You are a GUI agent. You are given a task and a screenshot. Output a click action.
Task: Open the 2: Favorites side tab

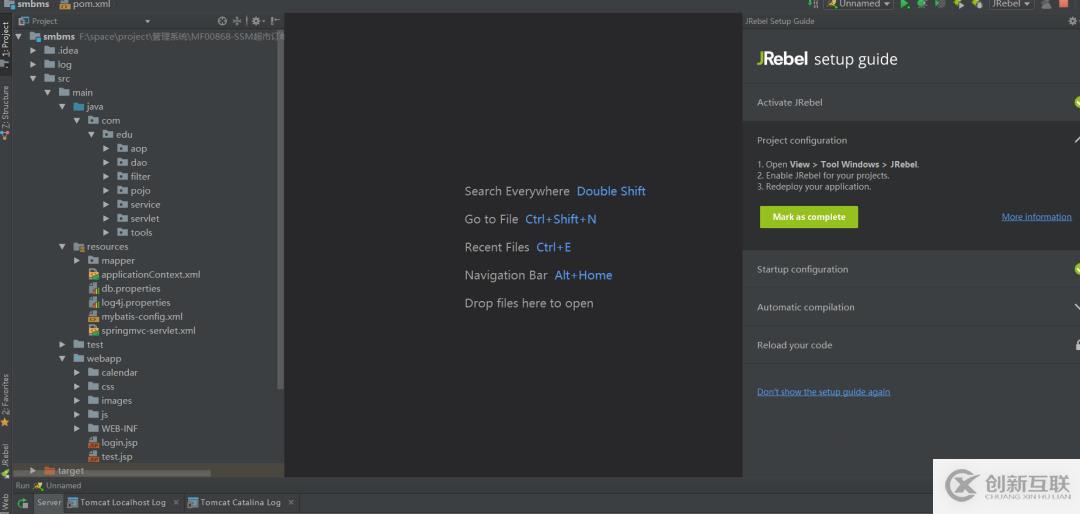(x=6, y=400)
